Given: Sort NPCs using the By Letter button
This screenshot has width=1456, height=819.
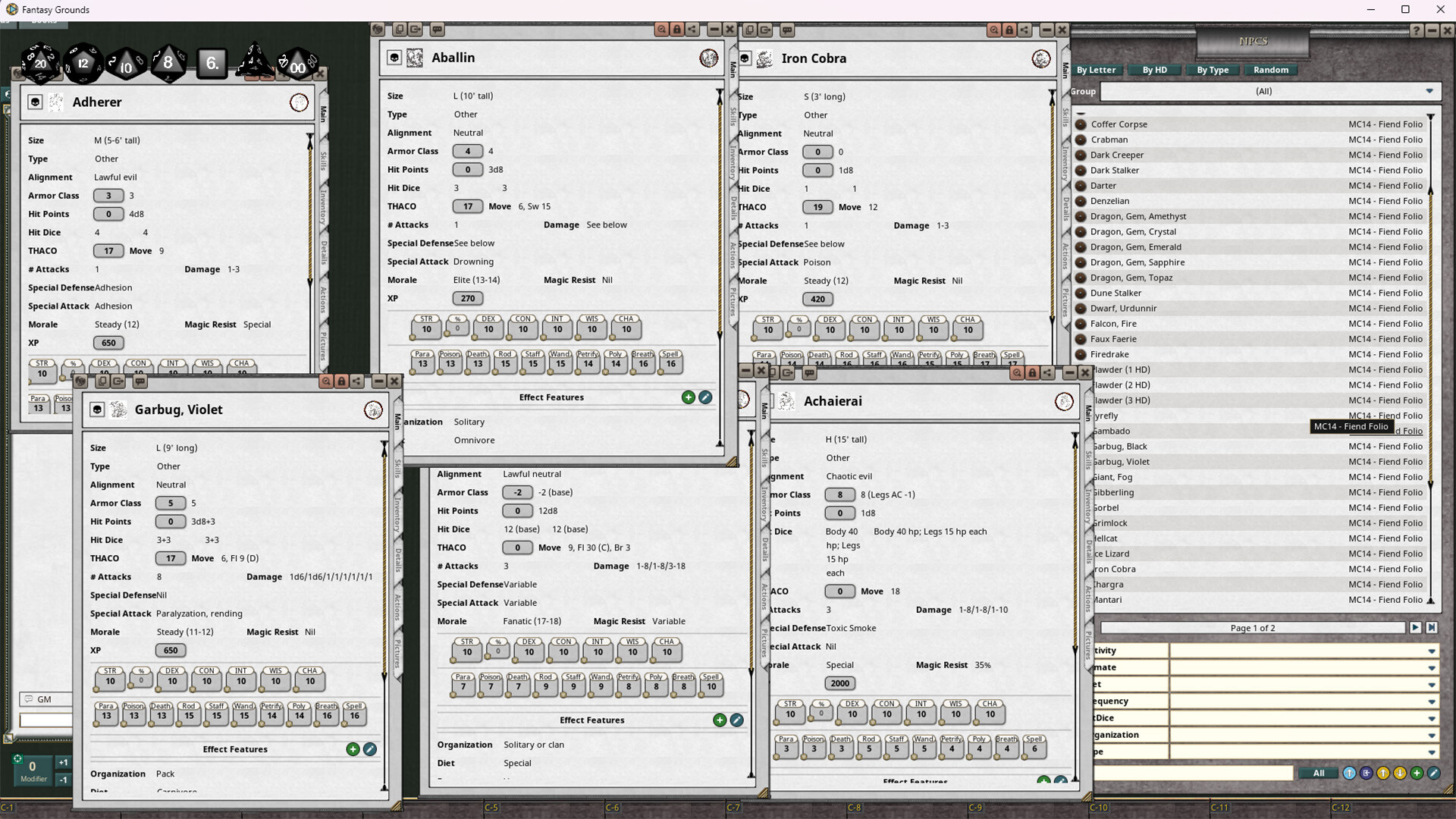Looking at the screenshot, I should (1096, 70).
